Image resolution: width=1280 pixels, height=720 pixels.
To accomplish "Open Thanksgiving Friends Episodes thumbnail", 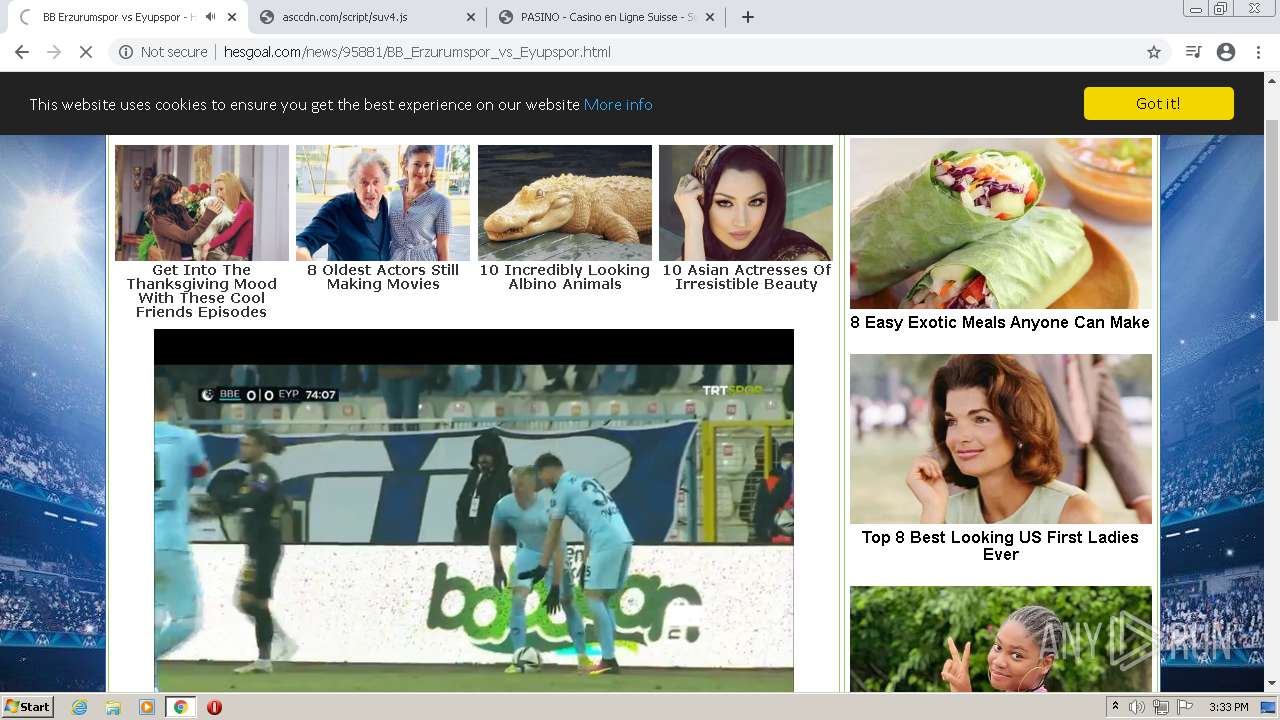I will point(202,203).
